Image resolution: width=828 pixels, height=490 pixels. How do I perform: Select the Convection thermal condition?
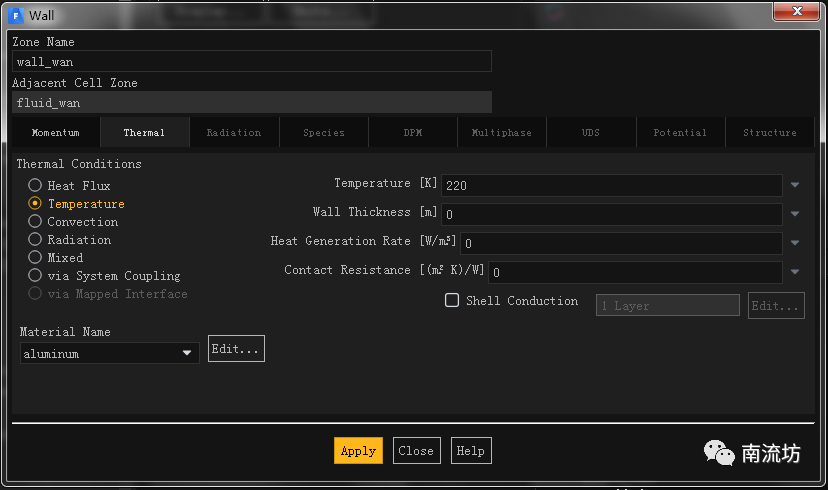pos(35,222)
